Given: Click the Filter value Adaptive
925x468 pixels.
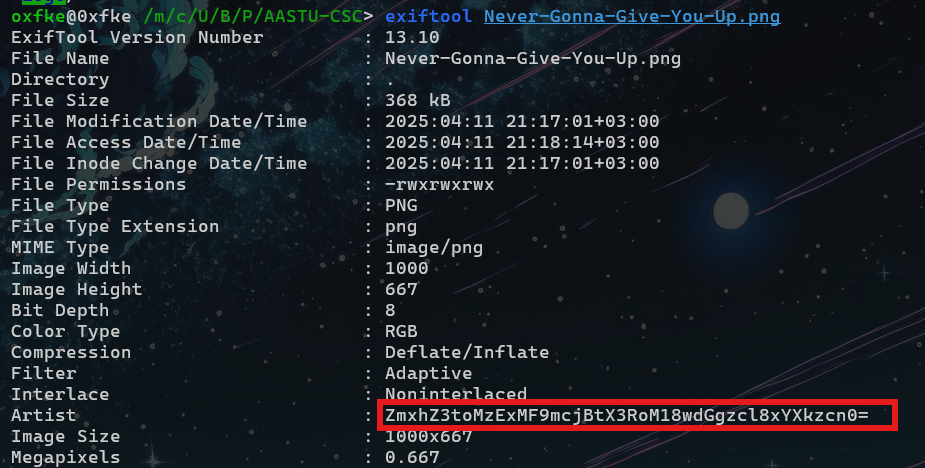Looking at the screenshot, I should (x=429, y=373).
